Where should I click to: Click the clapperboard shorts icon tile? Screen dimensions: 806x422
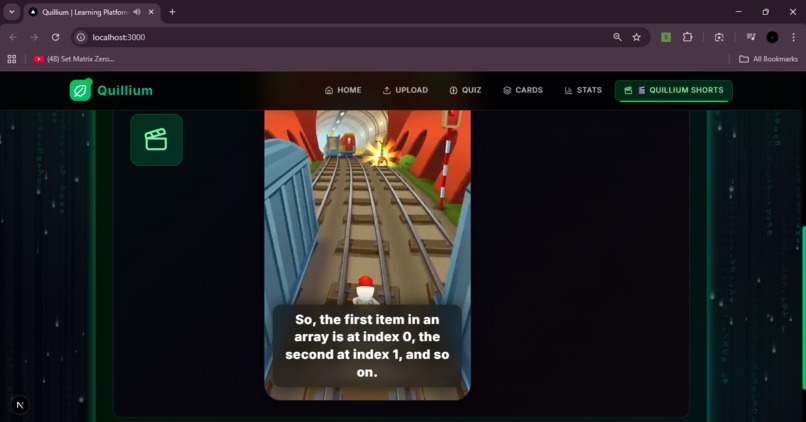pyautogui.click(x=156, y=140)
